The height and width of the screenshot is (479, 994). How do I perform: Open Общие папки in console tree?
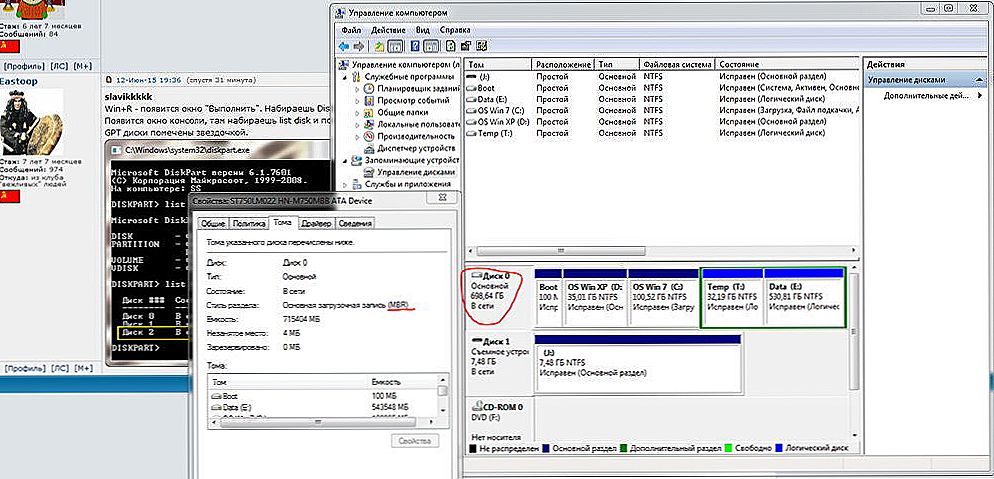[403, 113]
